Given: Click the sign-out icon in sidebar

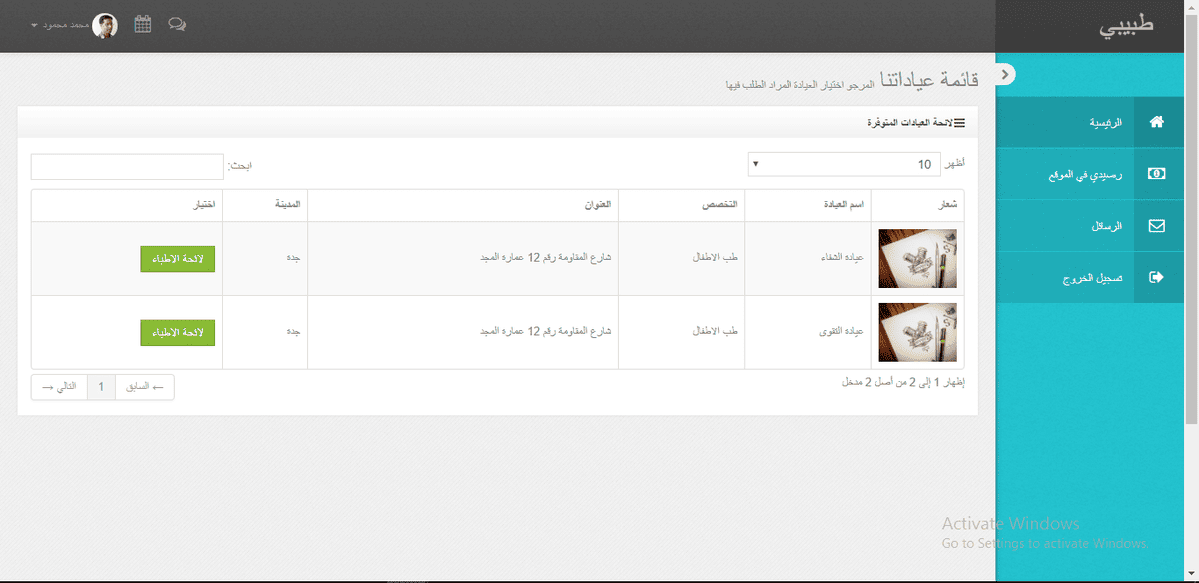Looking at the screenshot, I should (1156, 277).
